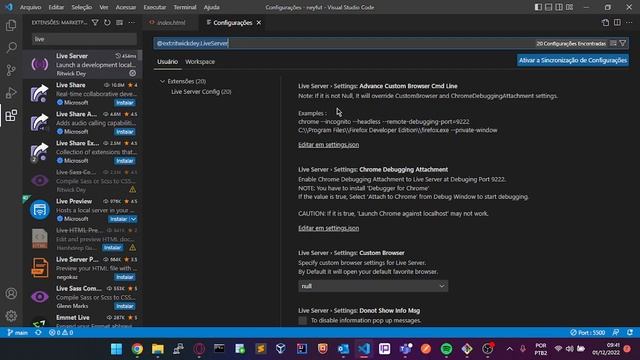Open the Arquivo menu
Screen dimensions: 640x360
(x=31, y=7)
